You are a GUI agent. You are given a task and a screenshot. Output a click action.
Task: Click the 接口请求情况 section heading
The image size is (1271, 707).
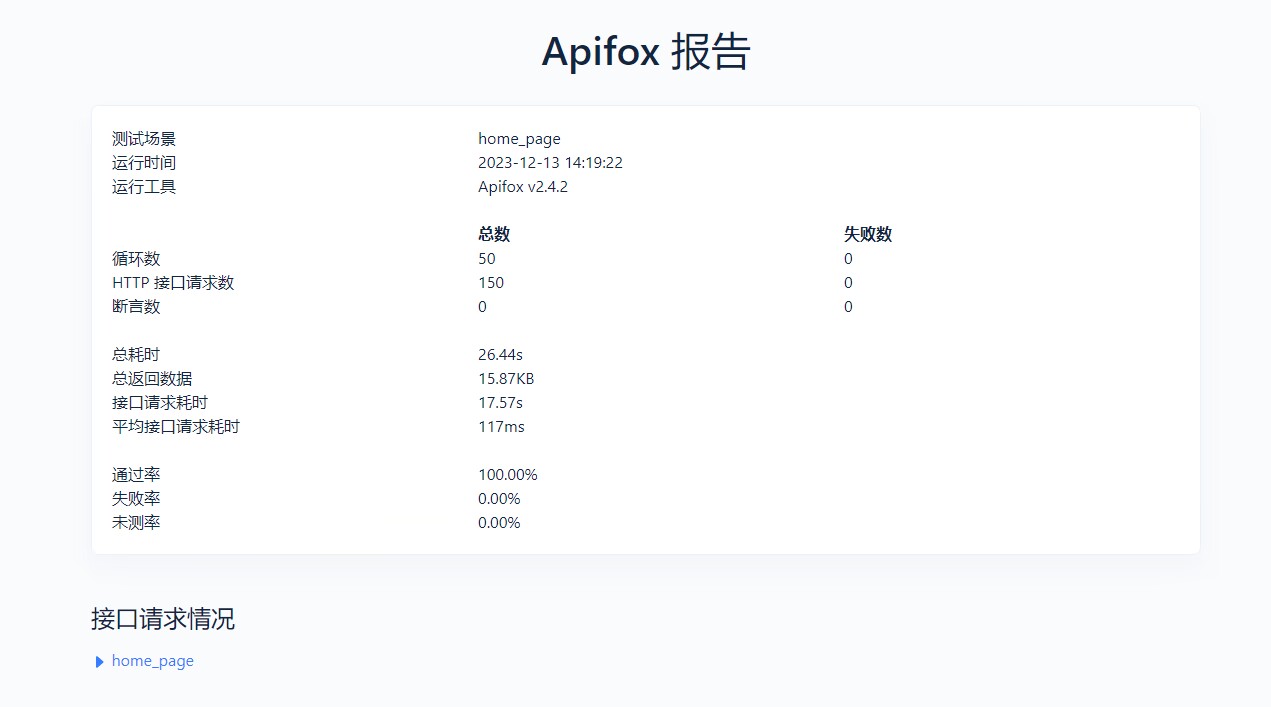163,619
